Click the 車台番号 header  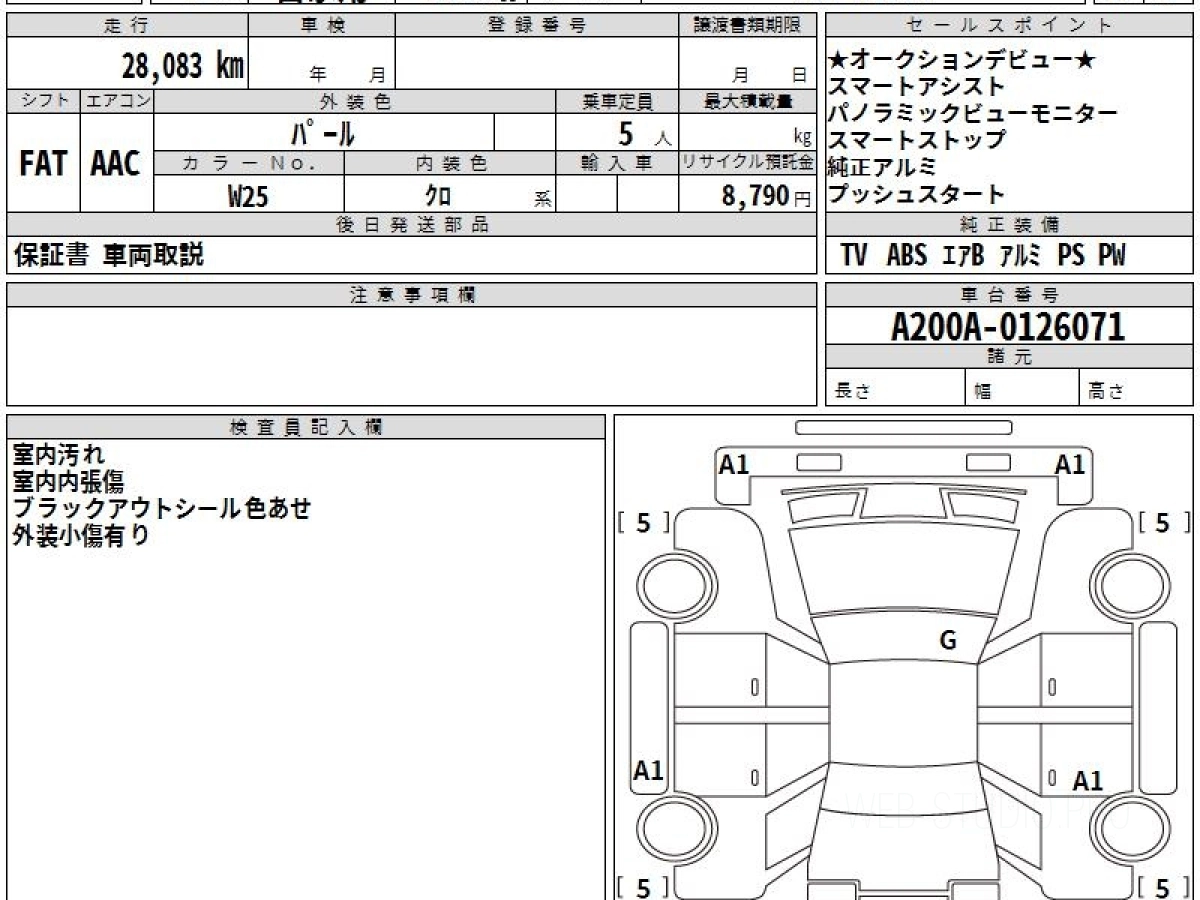coord(1010,295)
